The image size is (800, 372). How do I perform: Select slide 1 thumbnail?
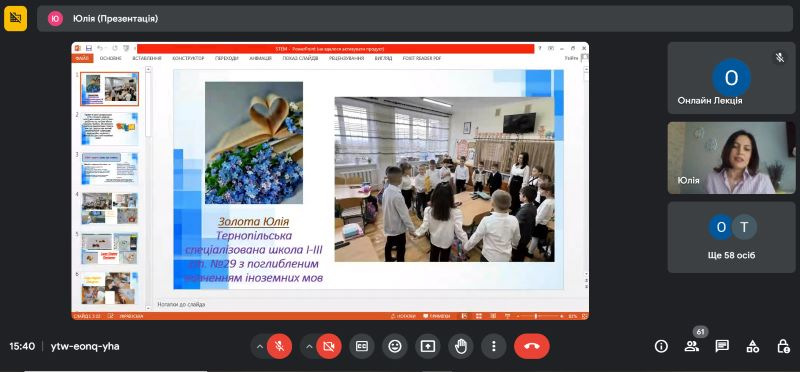tap(110, 89)
